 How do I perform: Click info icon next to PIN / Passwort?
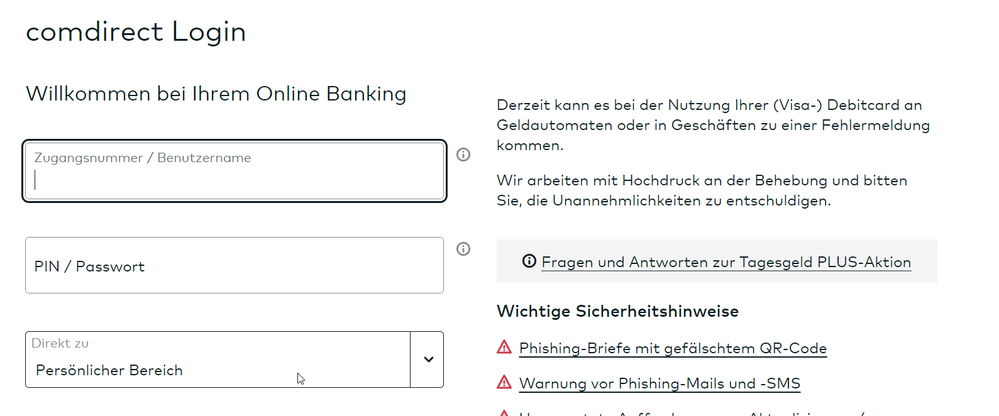coord(463,249)
